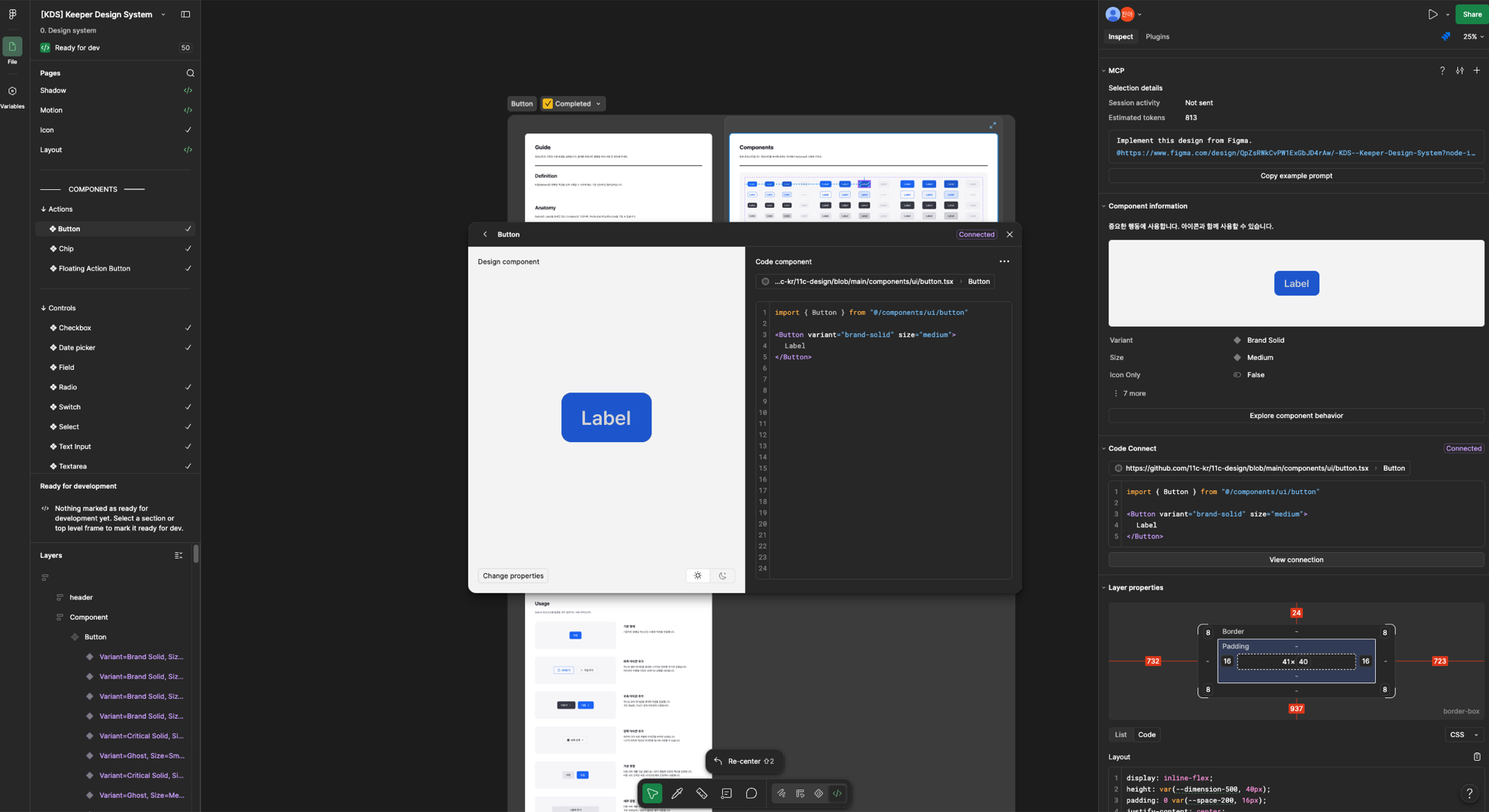The height and width of the screenshot is (812, 1489).
Task: Select the Code view toggle
Action: coord(1147,734)
